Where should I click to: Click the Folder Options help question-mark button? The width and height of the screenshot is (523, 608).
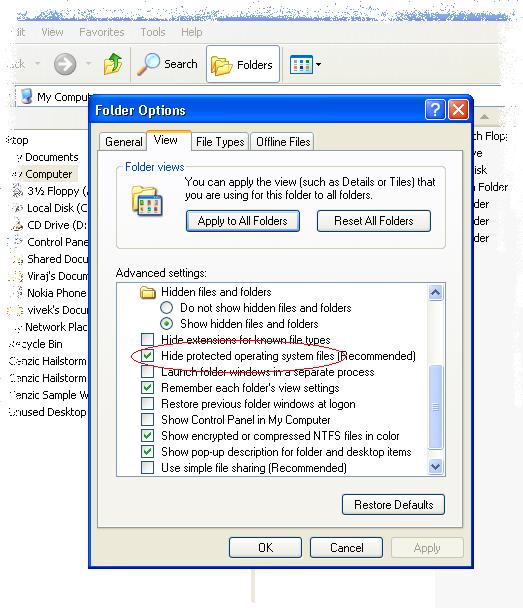pyautogui.click(x=435, y=110)
